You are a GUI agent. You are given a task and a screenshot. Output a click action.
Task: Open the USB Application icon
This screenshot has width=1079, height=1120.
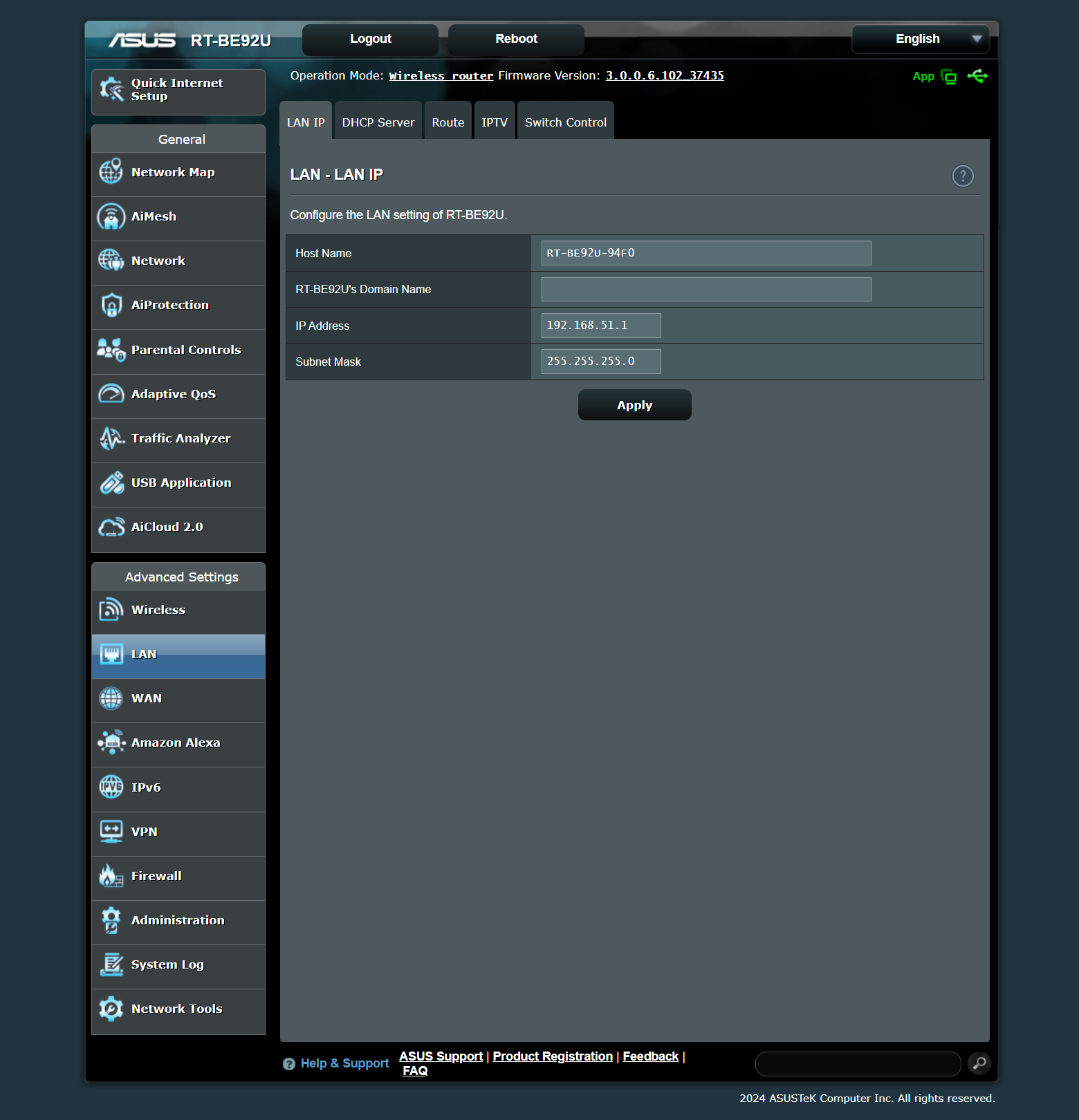111,483
